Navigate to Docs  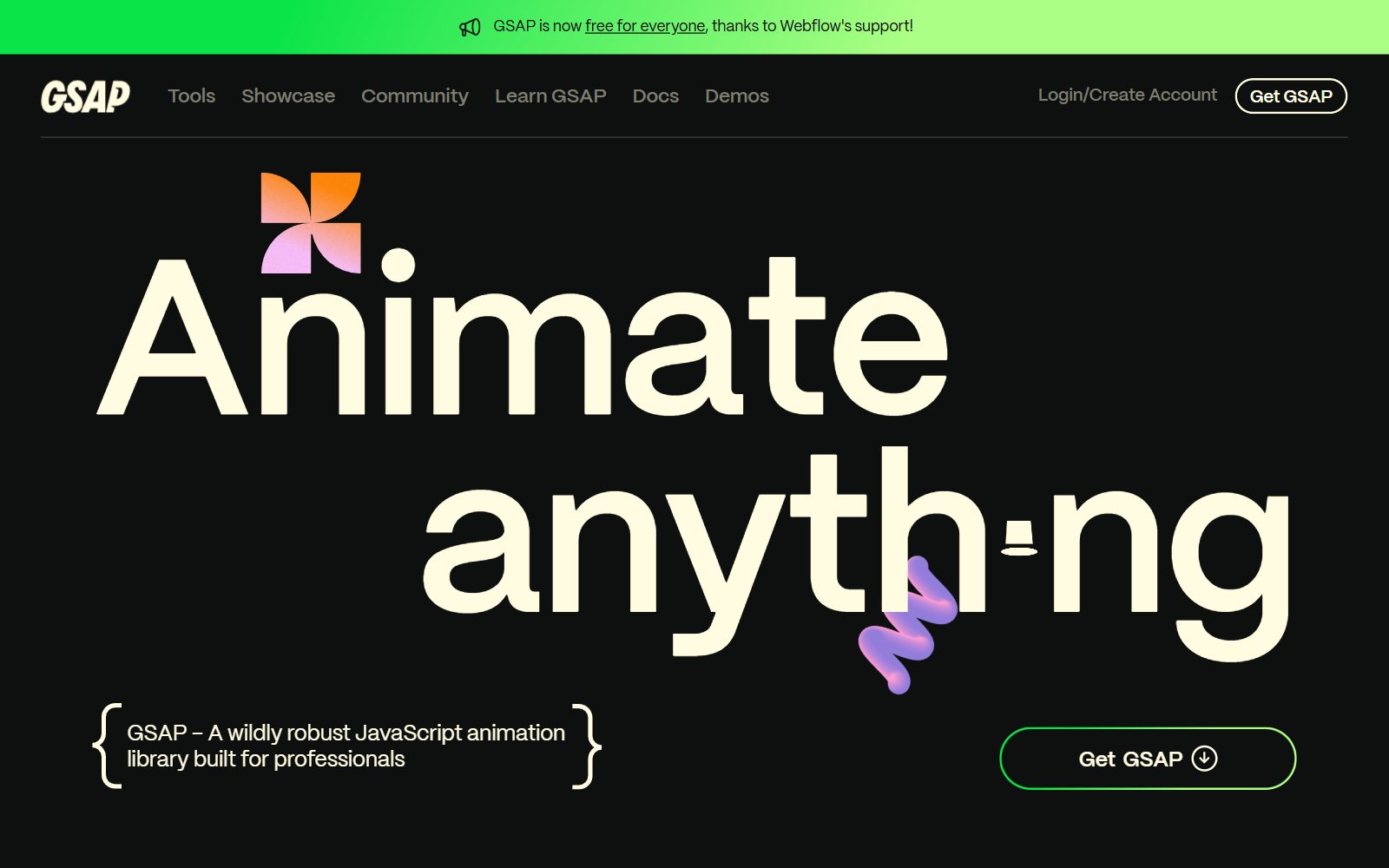(655, 95)
